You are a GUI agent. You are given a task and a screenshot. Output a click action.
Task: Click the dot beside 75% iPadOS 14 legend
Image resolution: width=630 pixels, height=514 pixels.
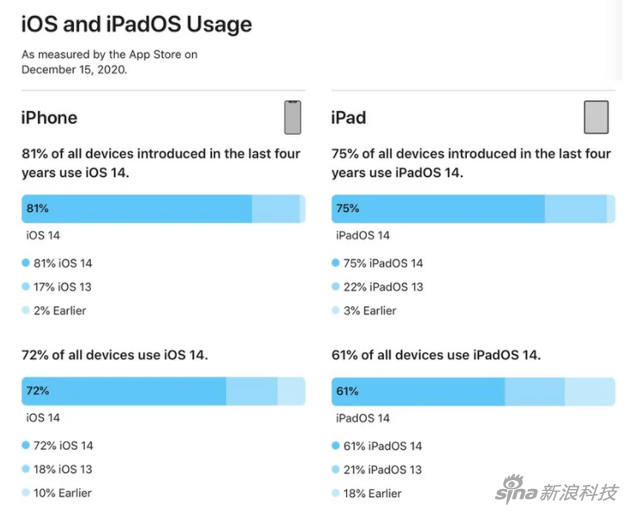[x=336, y=263]
